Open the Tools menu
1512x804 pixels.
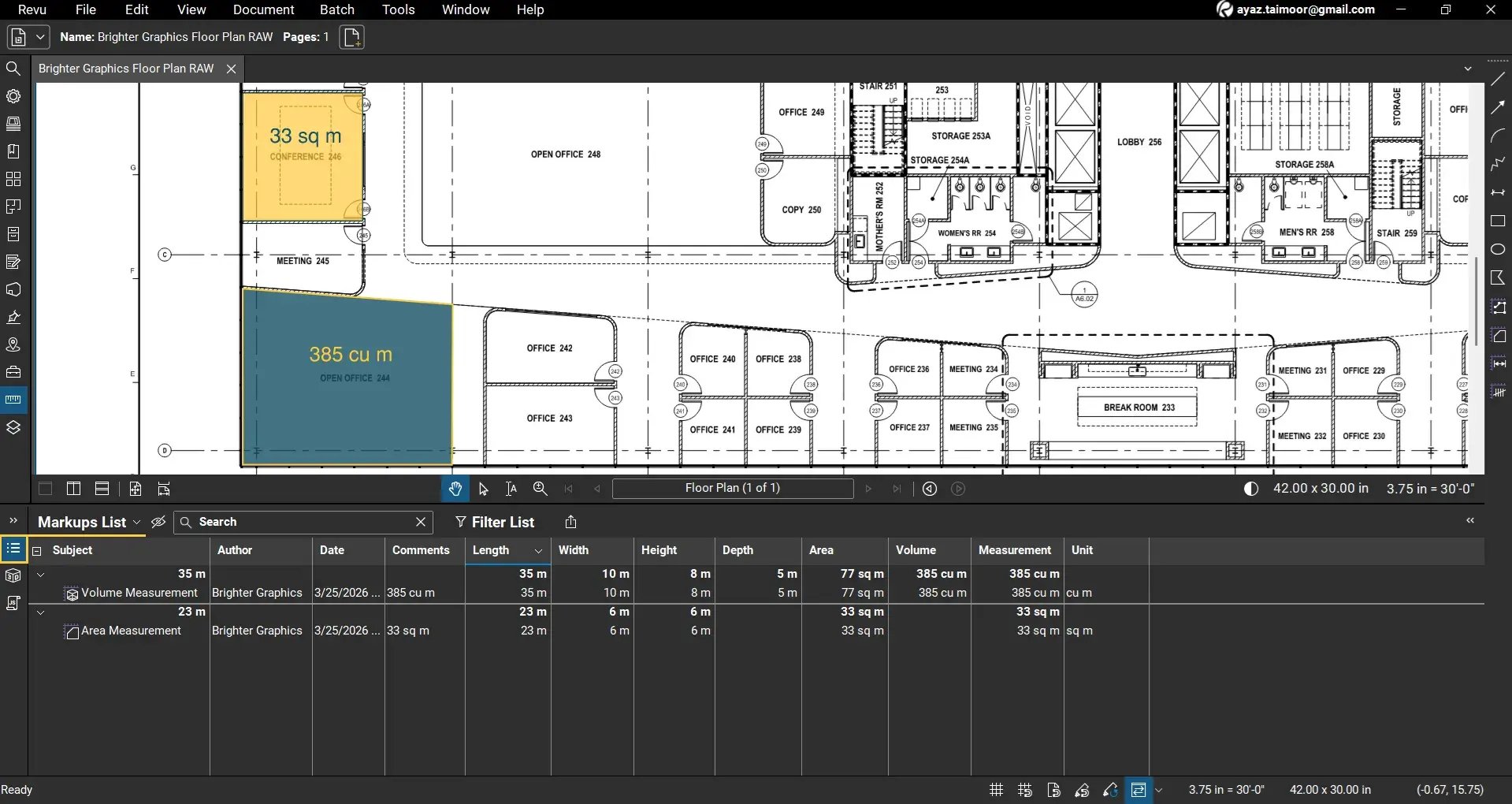[x=398, y=9]
